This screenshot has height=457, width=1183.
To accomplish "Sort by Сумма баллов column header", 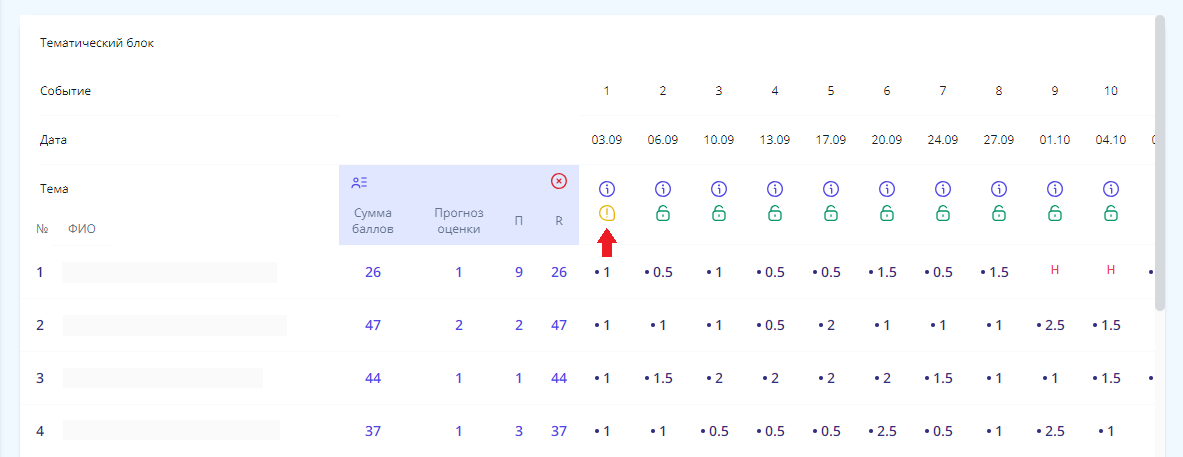I will (x=373, y=220).
